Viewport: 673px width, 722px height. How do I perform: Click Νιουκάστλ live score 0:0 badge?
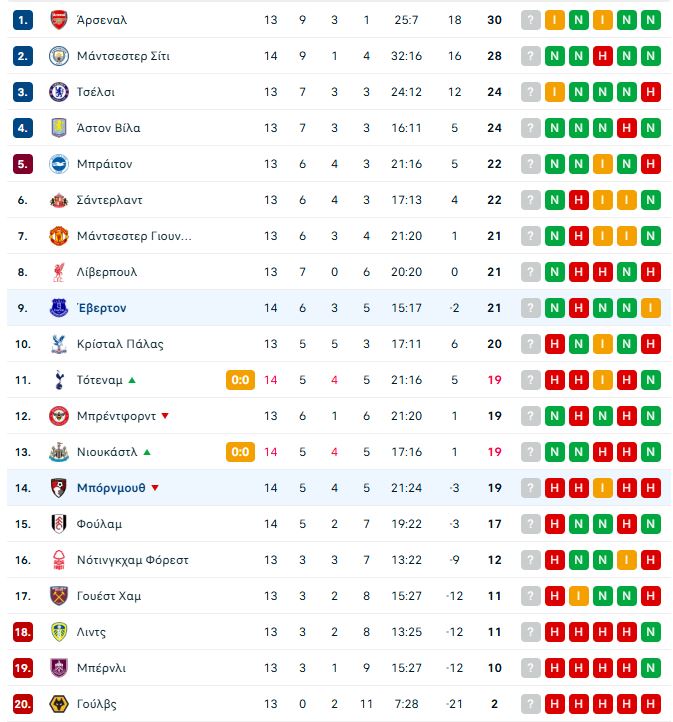(240, 452)
